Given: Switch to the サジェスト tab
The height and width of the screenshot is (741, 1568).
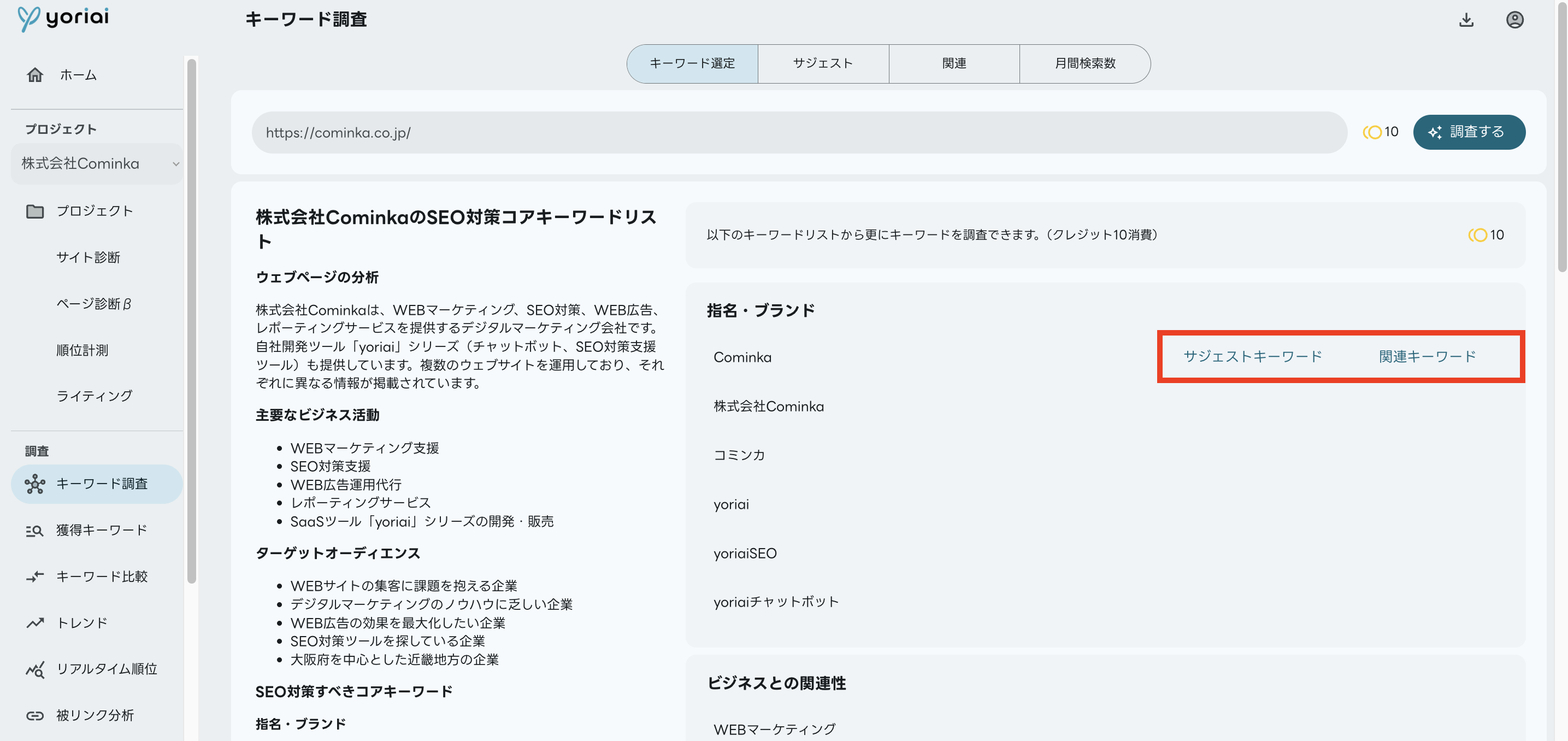Looking at the screenshot, I should tap(823, 63).
